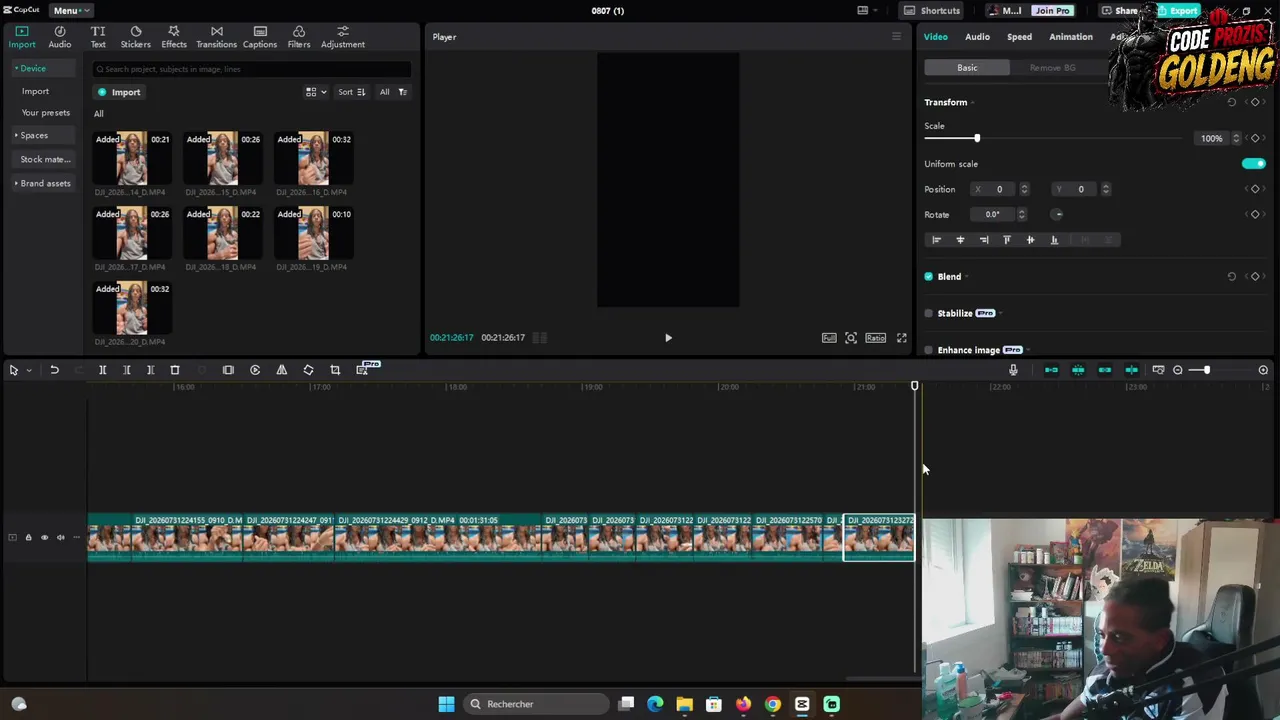1280x720 pixels.
Task: Open the Effects panel
Action: coord(174,37)
